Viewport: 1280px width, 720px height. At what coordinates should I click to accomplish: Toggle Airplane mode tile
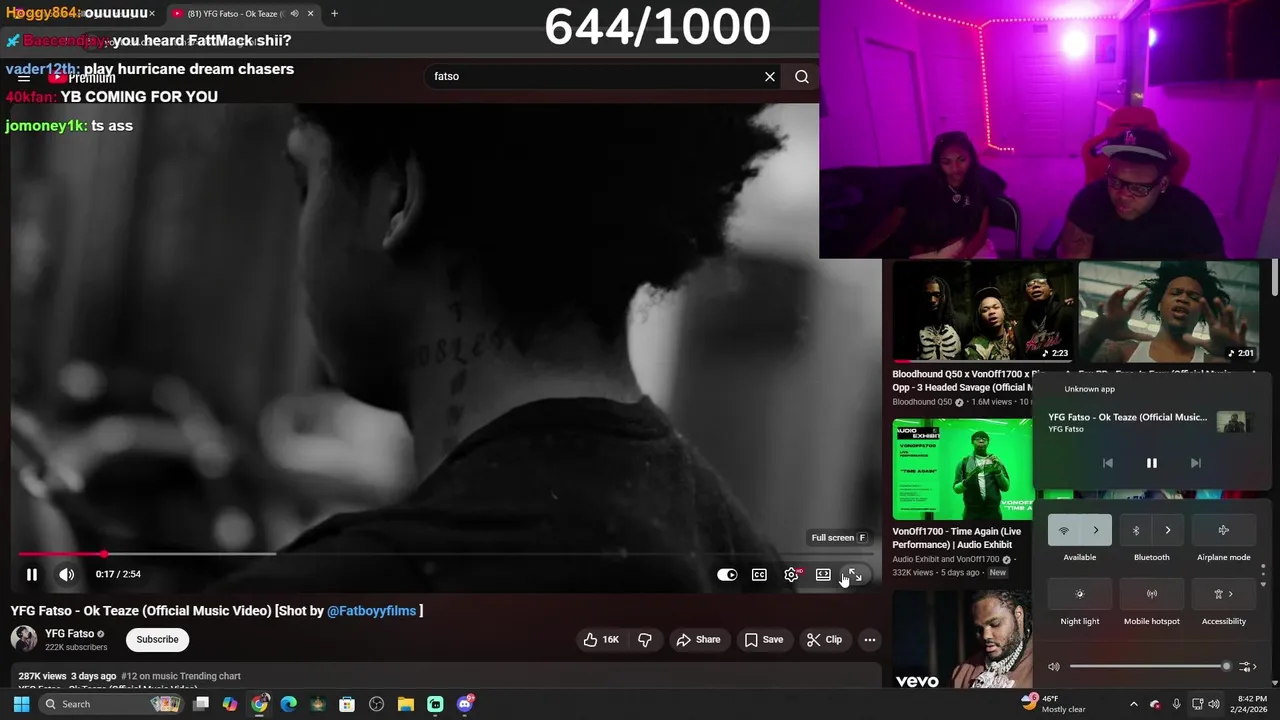tap(1224, 530)
